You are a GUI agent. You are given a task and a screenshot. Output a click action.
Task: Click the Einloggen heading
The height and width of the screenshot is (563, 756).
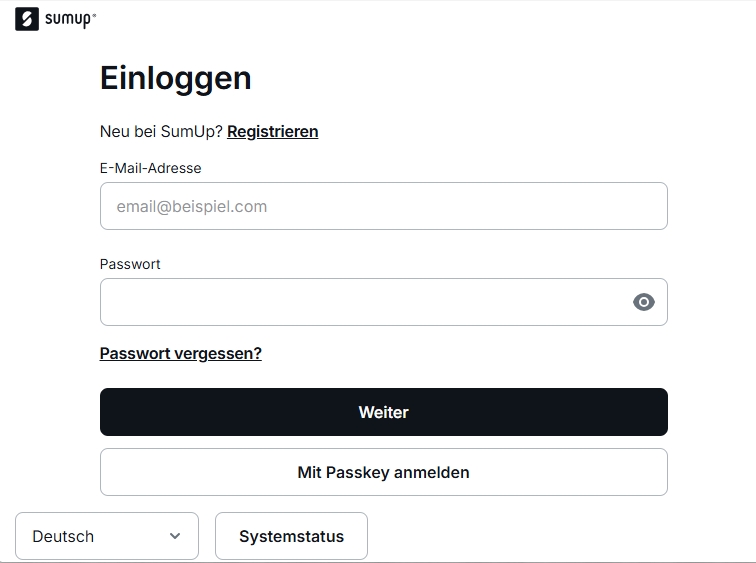[176, 78]
